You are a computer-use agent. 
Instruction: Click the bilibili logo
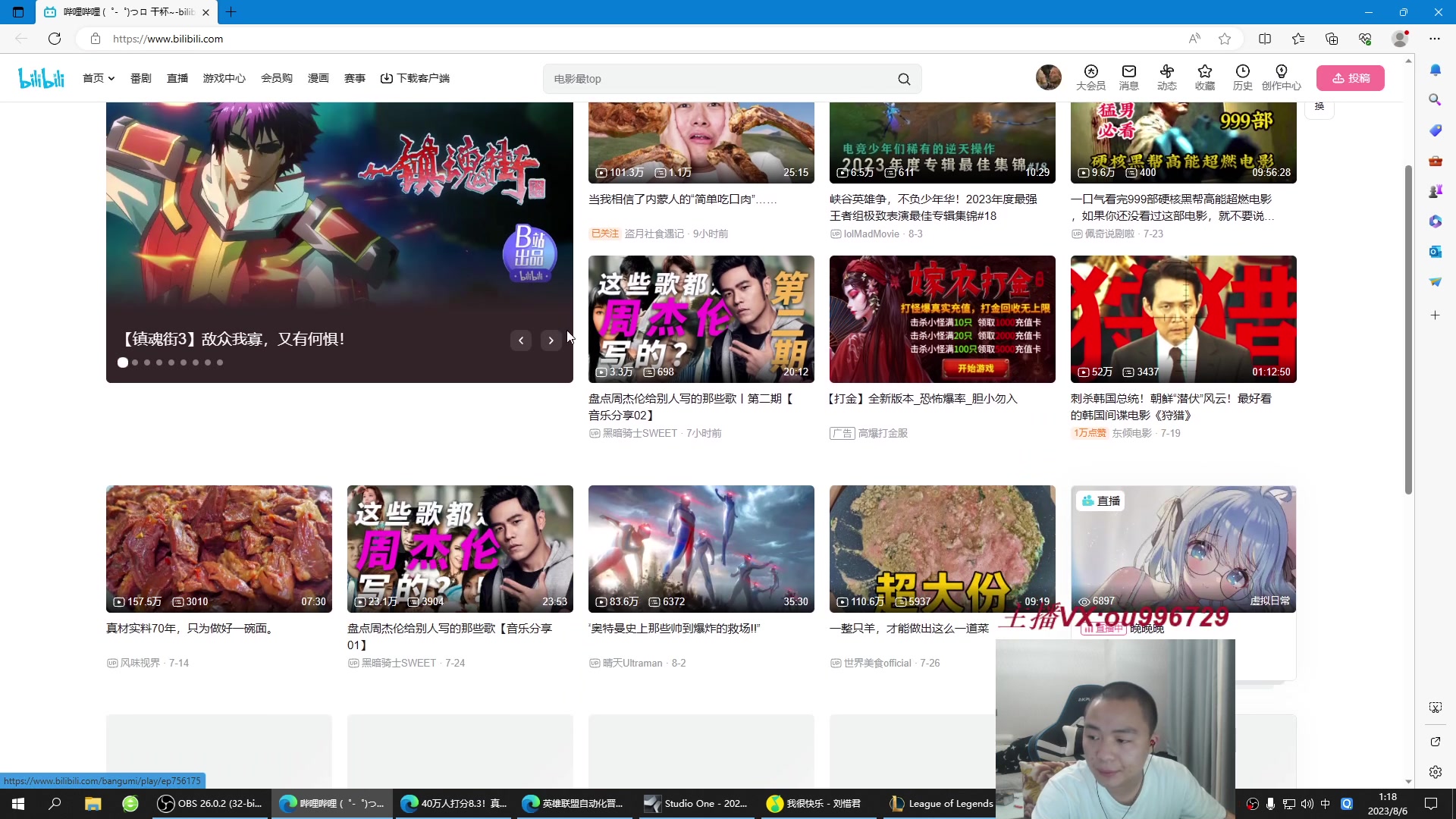click(42, 78)
